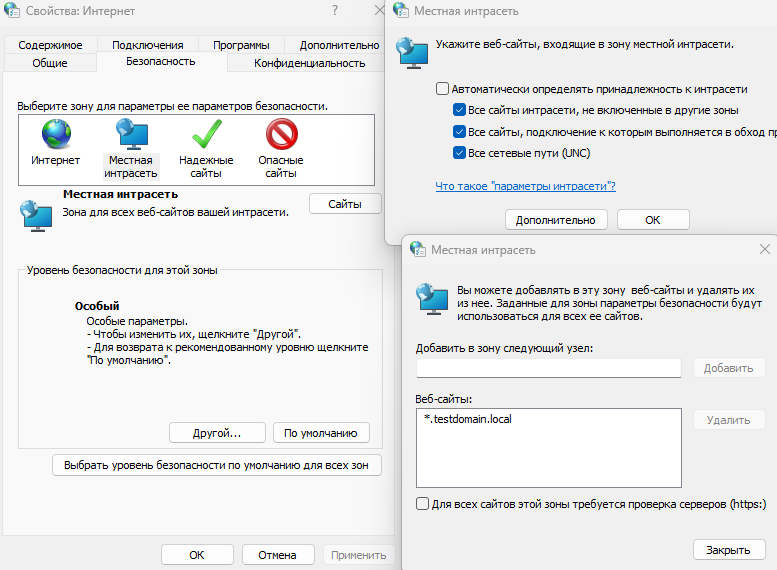Select the Надежные сайты green checkmark zone
This screenshot has height=570, width=777.
[207, 134]
